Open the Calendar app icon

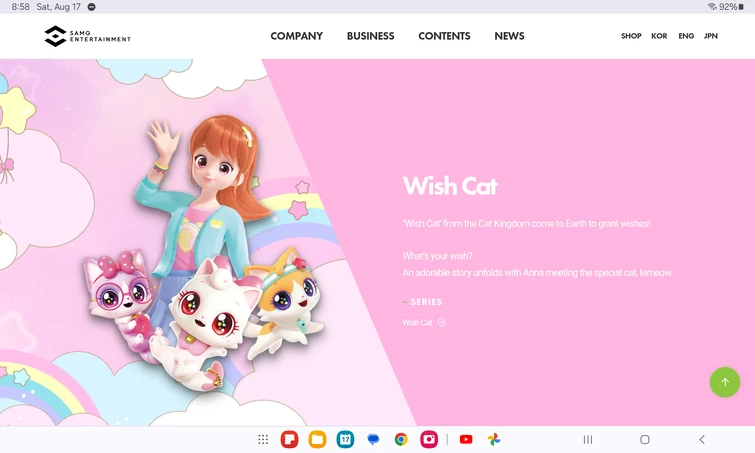(345, 439)
